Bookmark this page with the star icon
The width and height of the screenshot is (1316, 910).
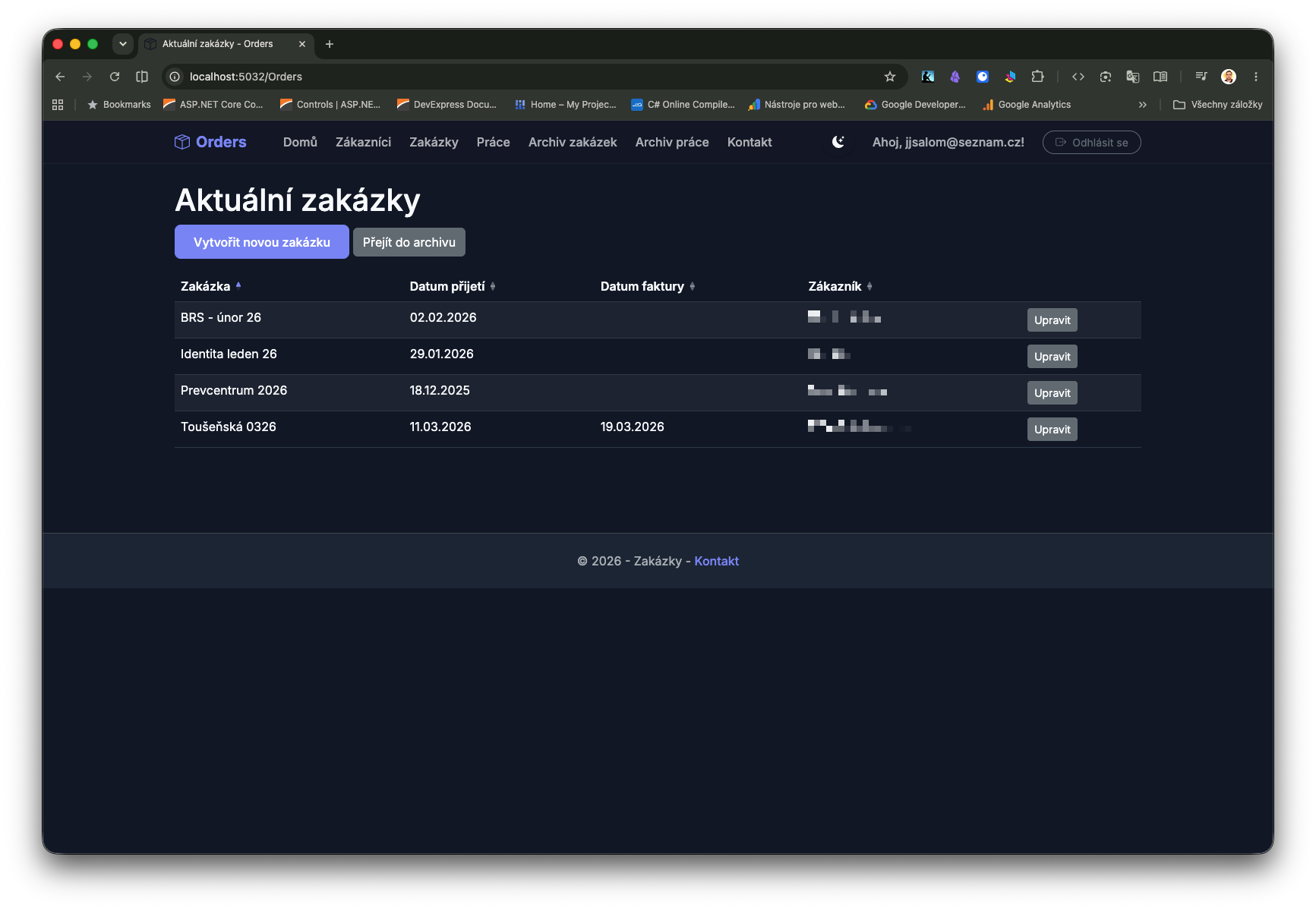[890, 77]
